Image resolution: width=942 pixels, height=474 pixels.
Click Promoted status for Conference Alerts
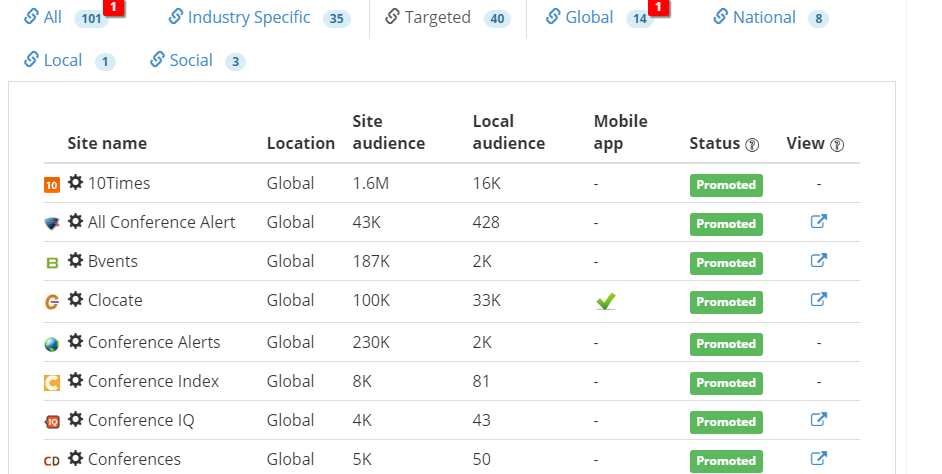[x=726, y=344]
